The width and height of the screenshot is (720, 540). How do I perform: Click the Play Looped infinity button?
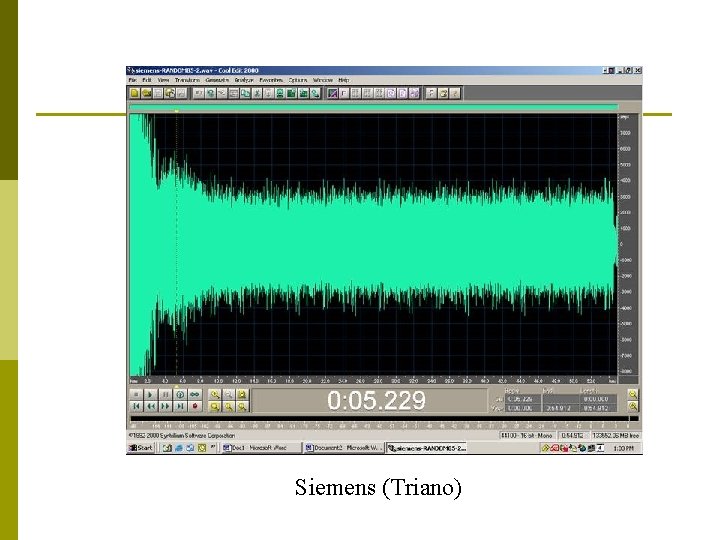195,394
